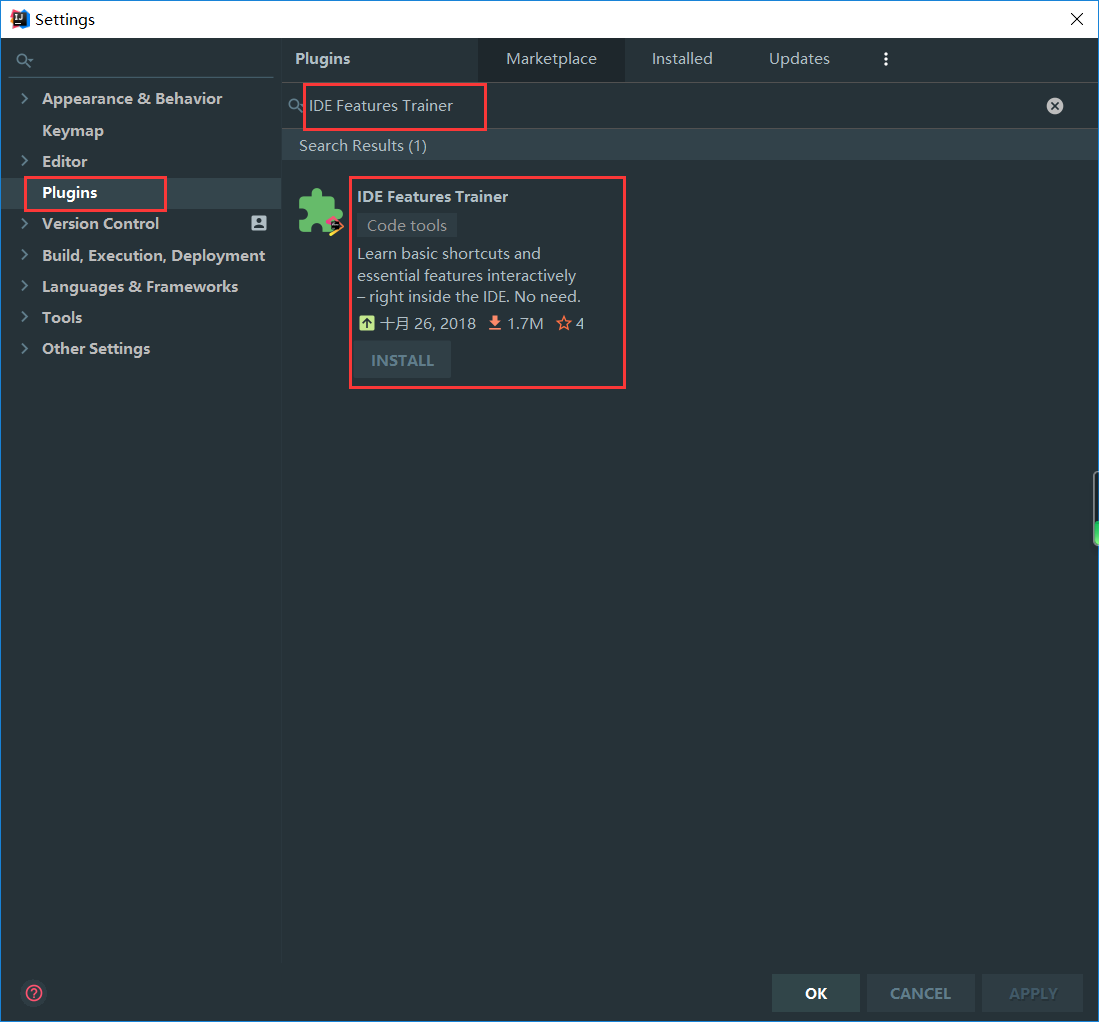The height and width of the screenshot is (1022, 1099).
Task: Click inside the plugin search field
Action: 390,105
